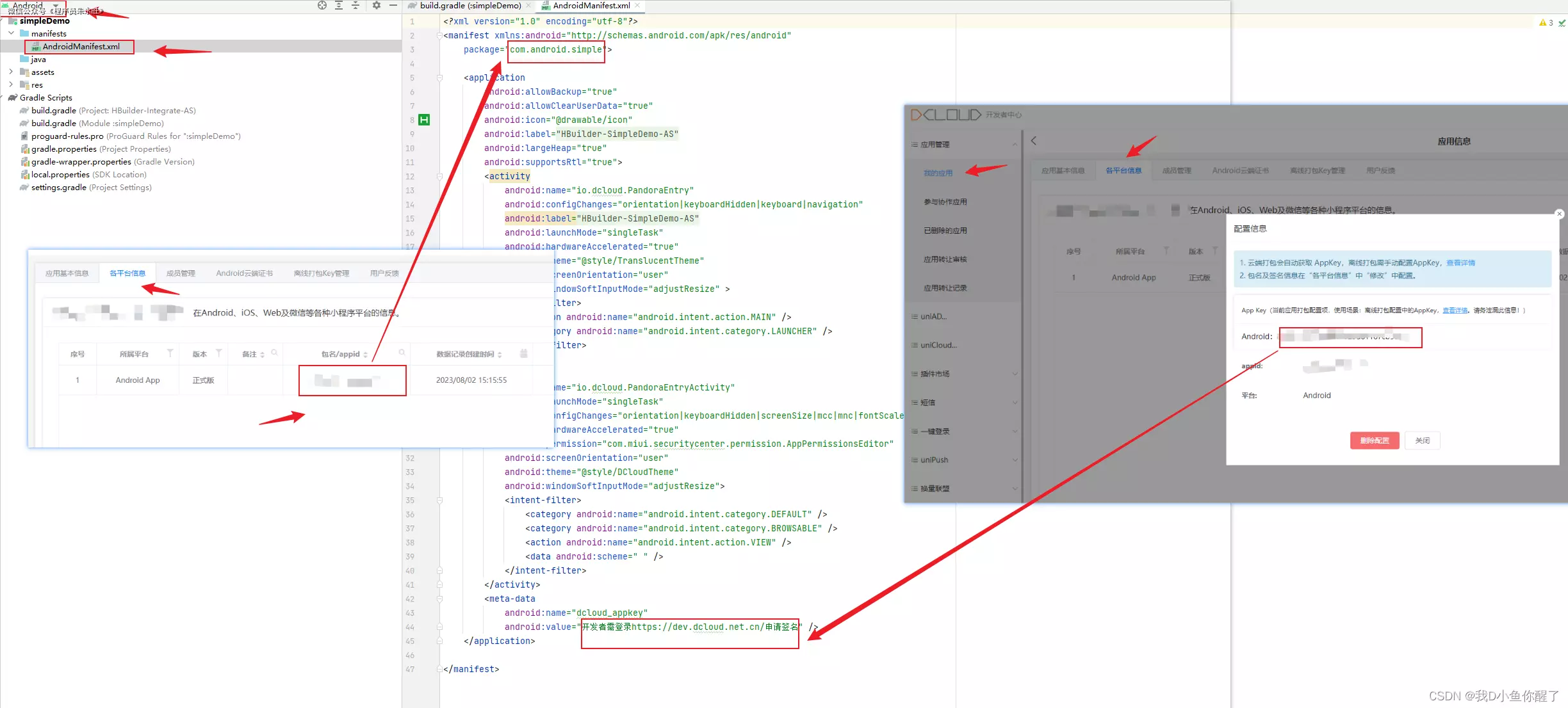Click the filter icon in 所属平台 column header
Screen dimensions: 1568x708
(x=170, y=353)
